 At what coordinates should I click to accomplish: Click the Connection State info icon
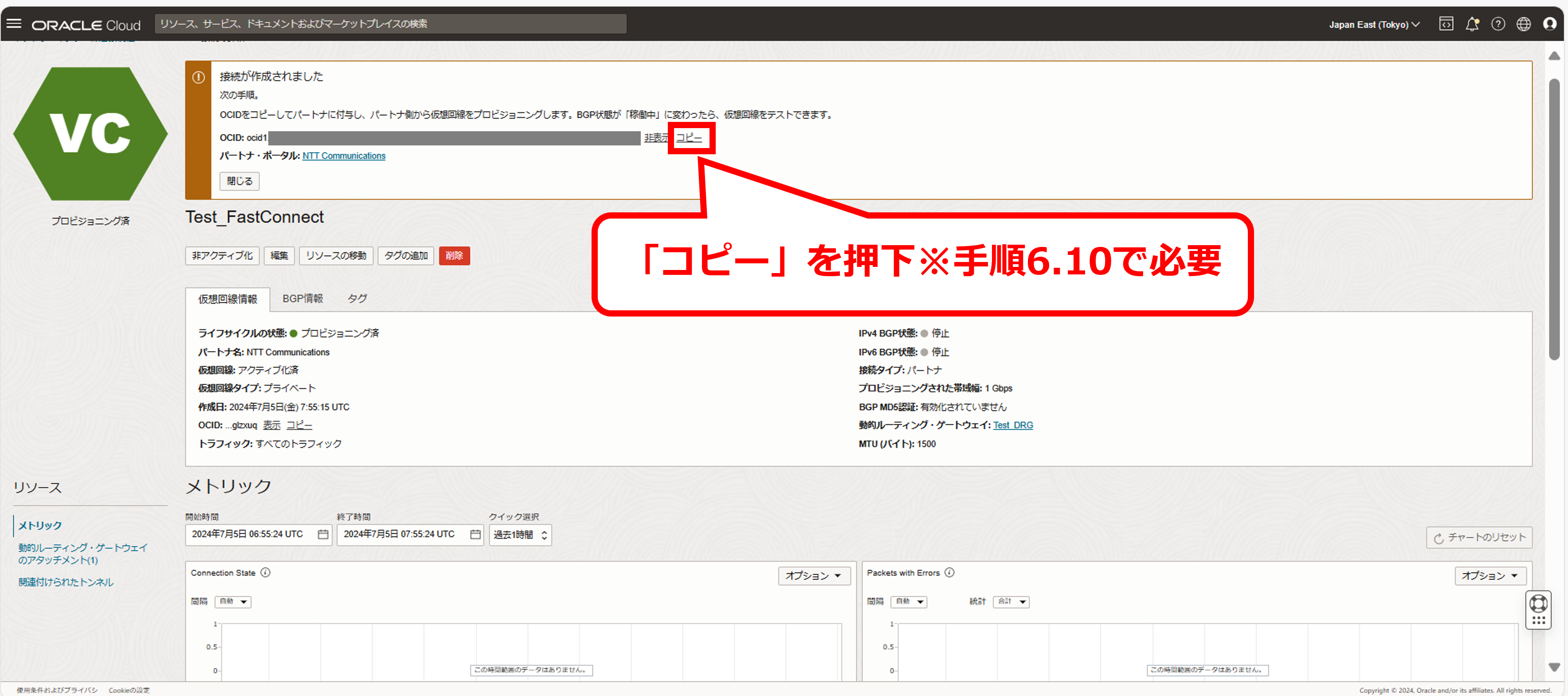coord(265,572)
